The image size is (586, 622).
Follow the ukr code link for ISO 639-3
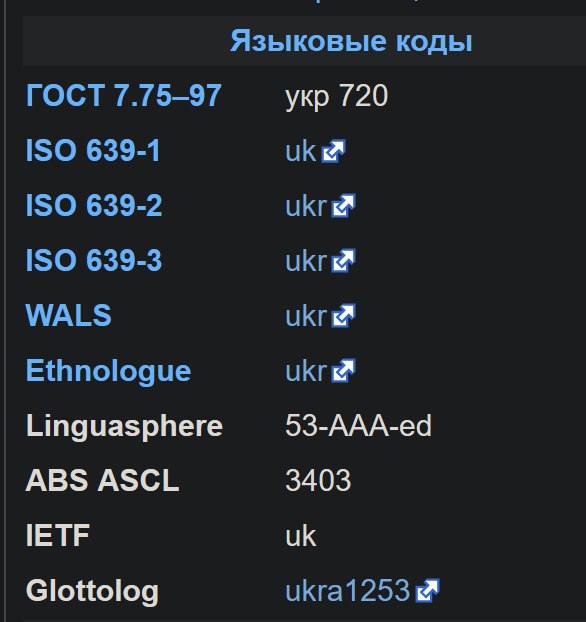(306, 261)
